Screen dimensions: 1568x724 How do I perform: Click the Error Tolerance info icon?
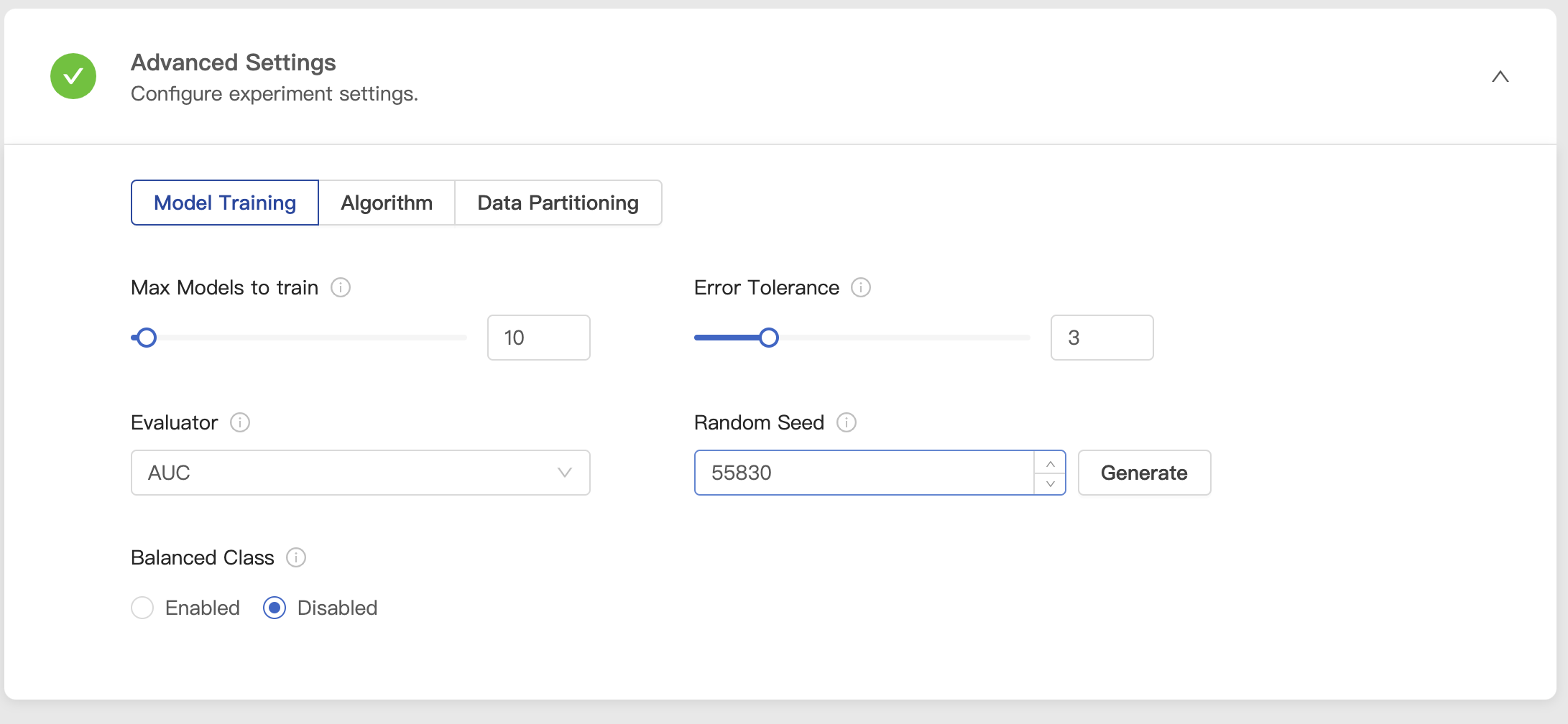coord(861,287)
